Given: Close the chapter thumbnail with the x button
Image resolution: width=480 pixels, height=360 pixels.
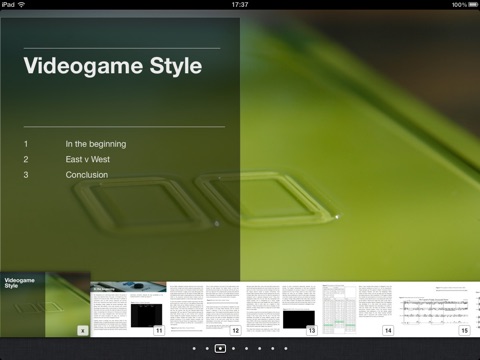Looking at the screenshot, I should coord(83,331).
